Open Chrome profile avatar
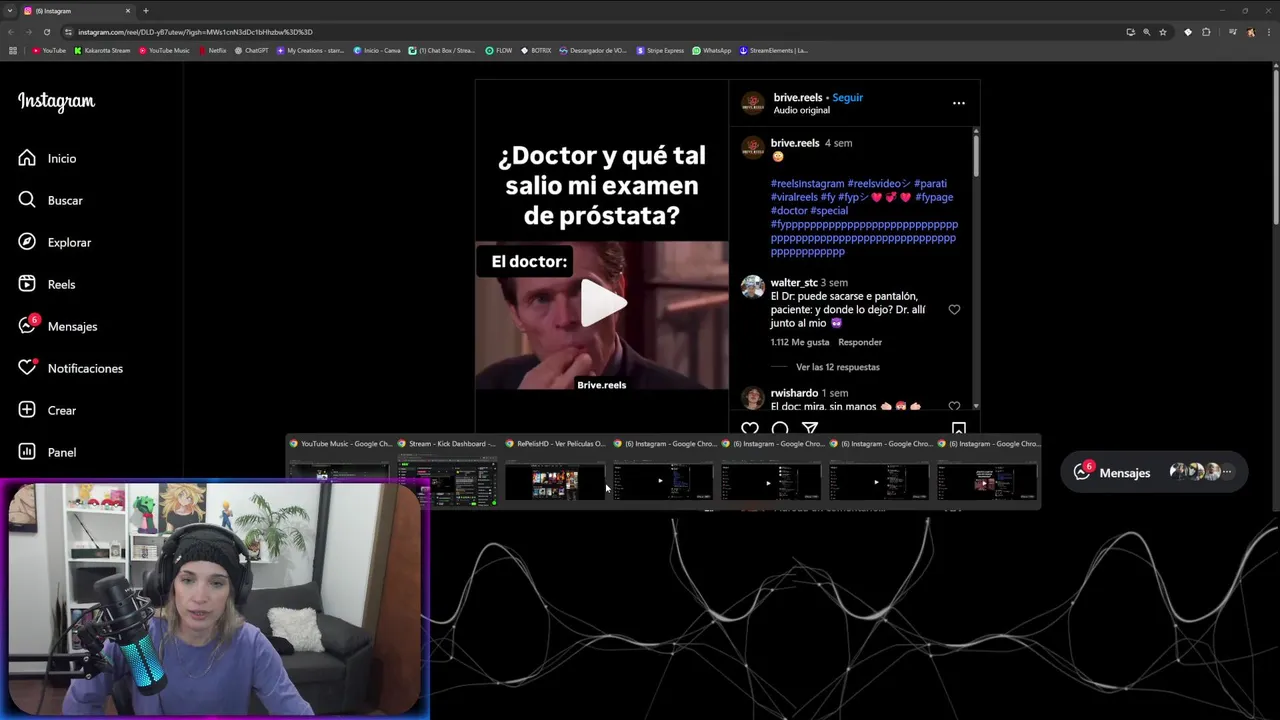Screen dimensions: 1280x720 1250,32
